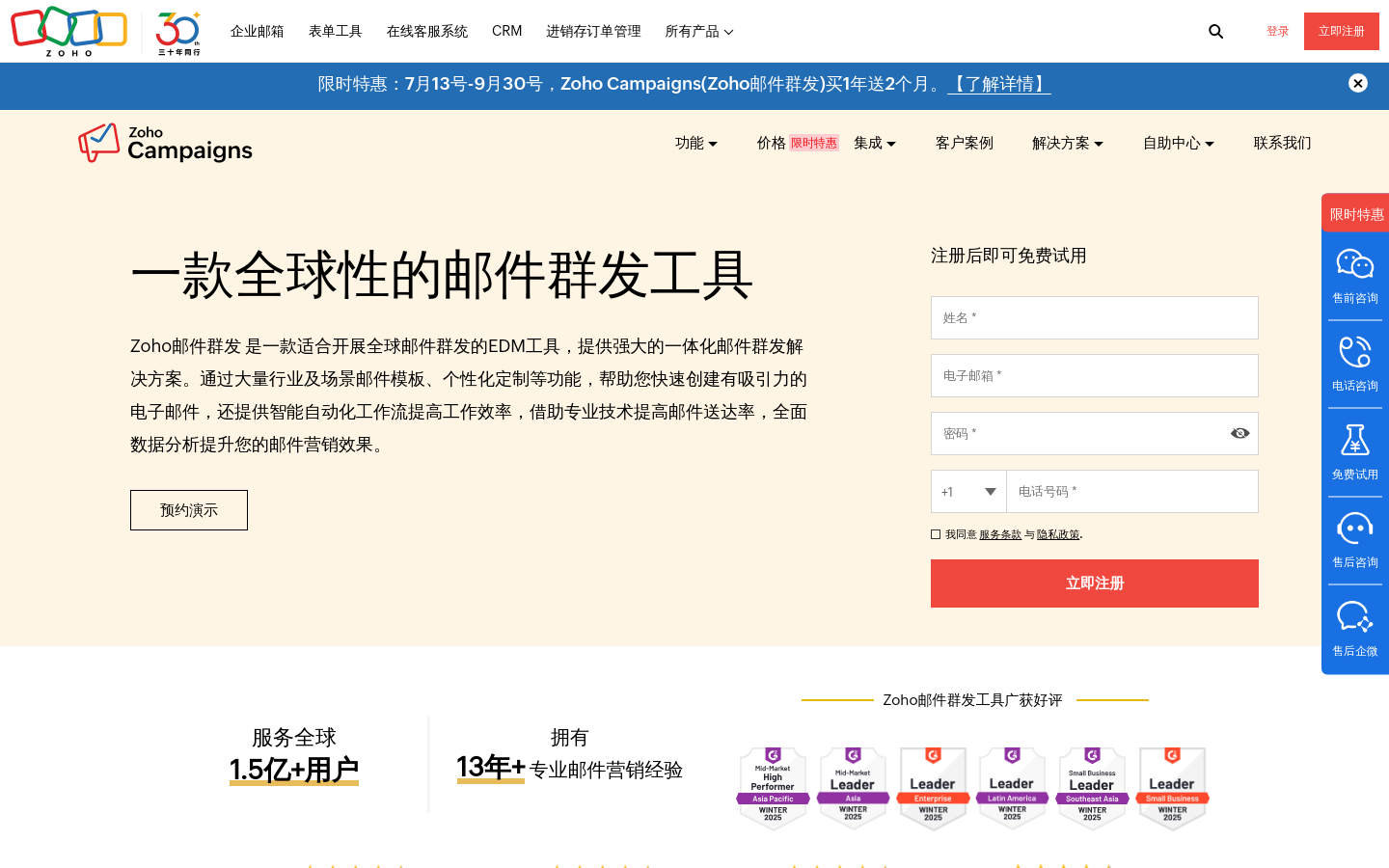Open the 售后咨询 chat sidebar icon
The image size is (1389, 868).
point(1355,540)
